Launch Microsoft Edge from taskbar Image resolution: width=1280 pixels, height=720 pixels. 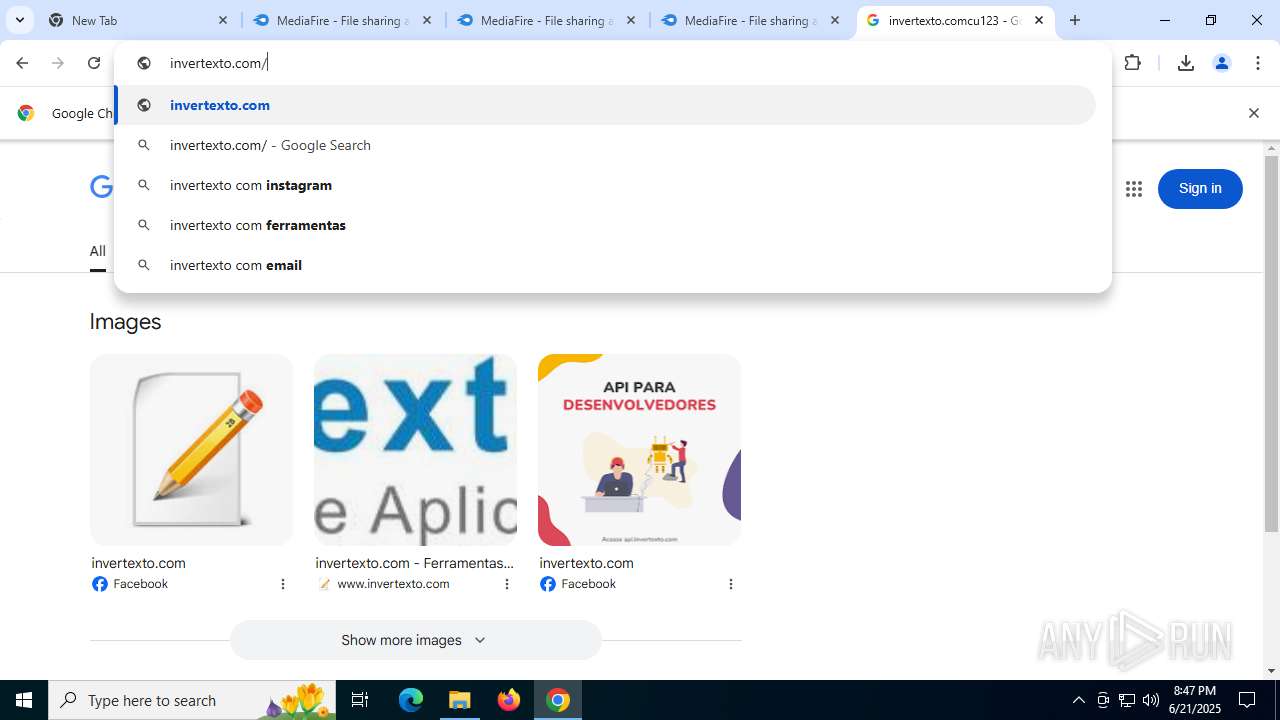point(411,700)
